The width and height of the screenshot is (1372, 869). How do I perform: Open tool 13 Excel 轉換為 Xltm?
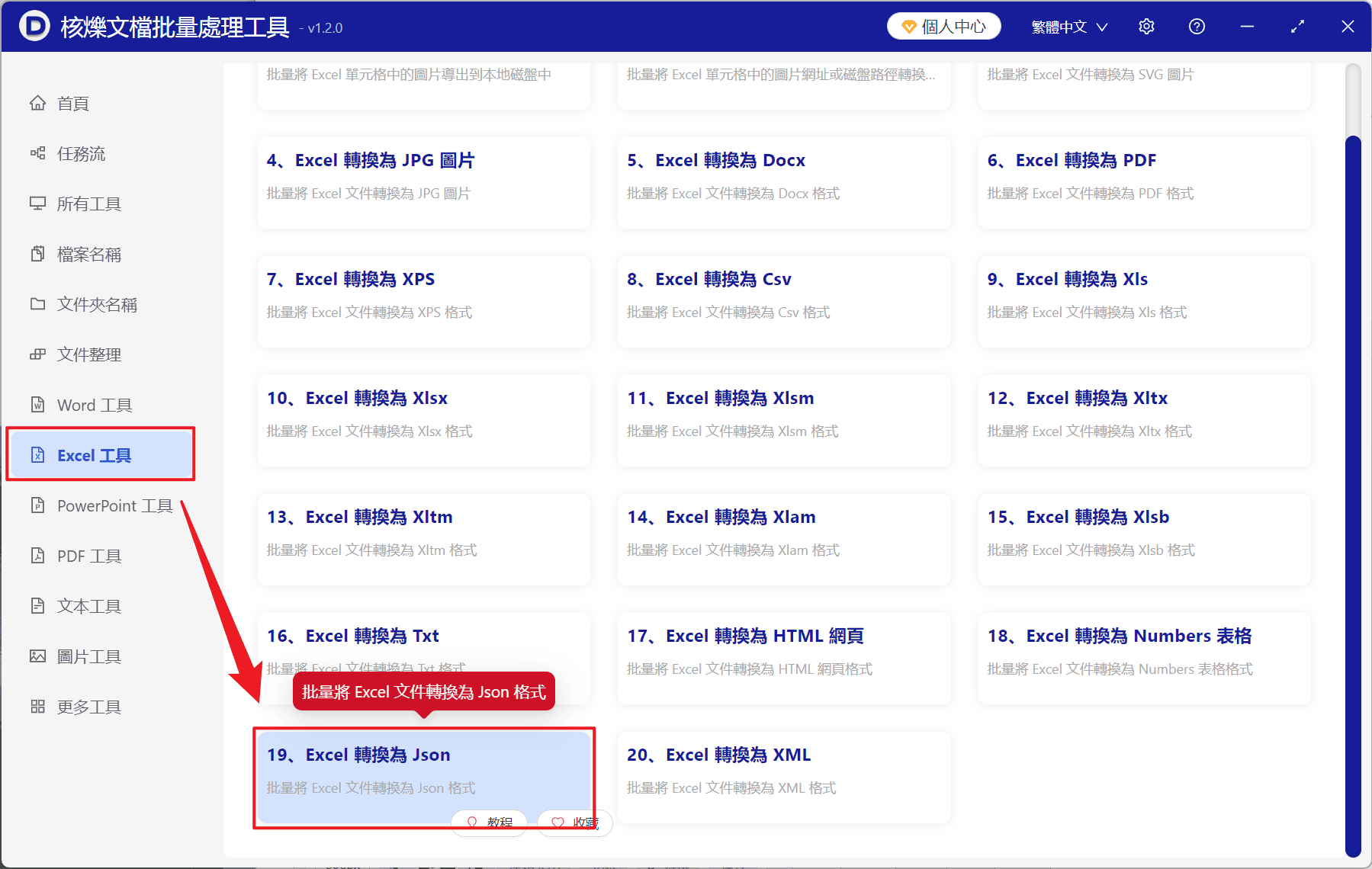tap(424, 540)
